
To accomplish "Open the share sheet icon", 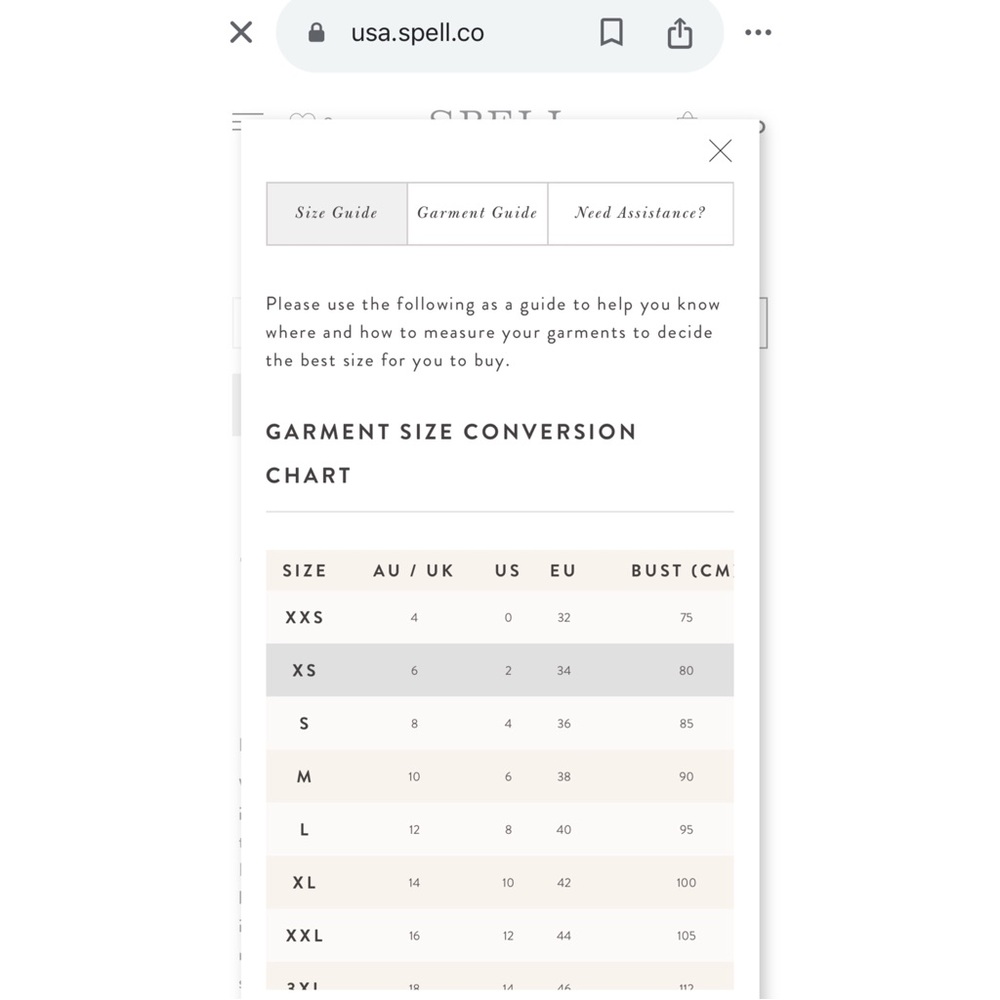I will pyautogui.click(x=680, y=33).
